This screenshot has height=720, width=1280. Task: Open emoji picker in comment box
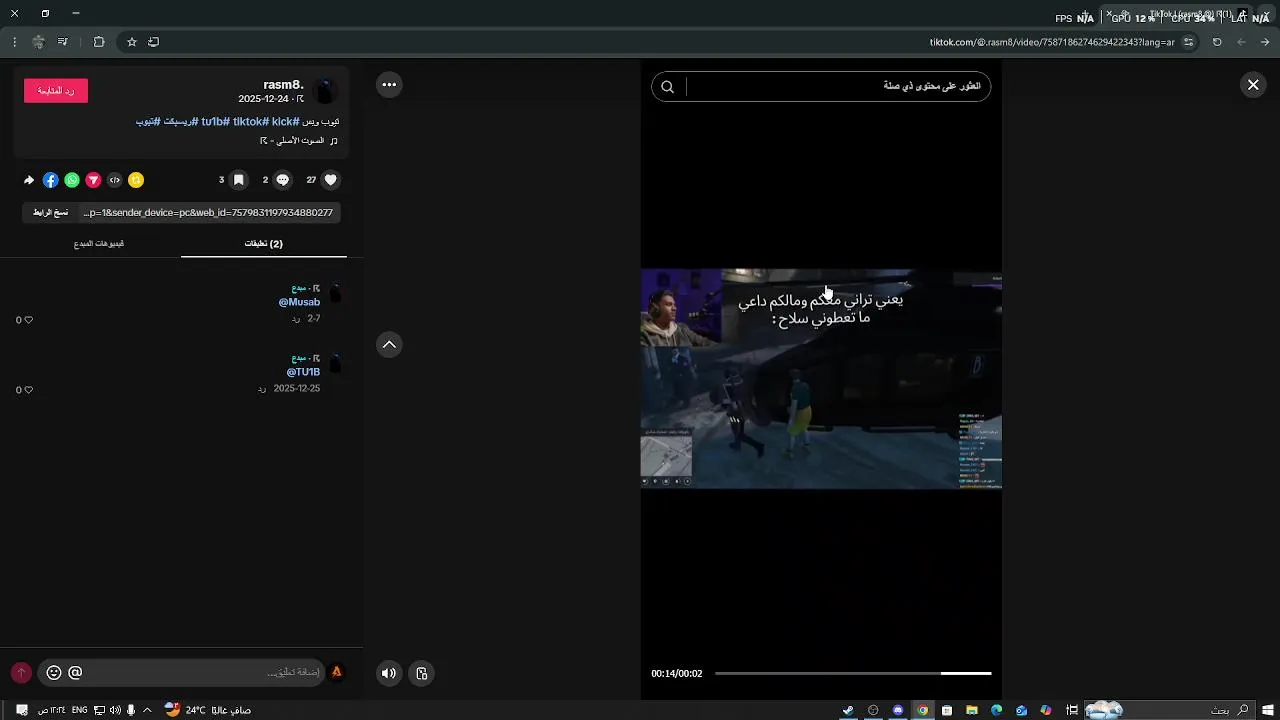click(x=54, y=673)
